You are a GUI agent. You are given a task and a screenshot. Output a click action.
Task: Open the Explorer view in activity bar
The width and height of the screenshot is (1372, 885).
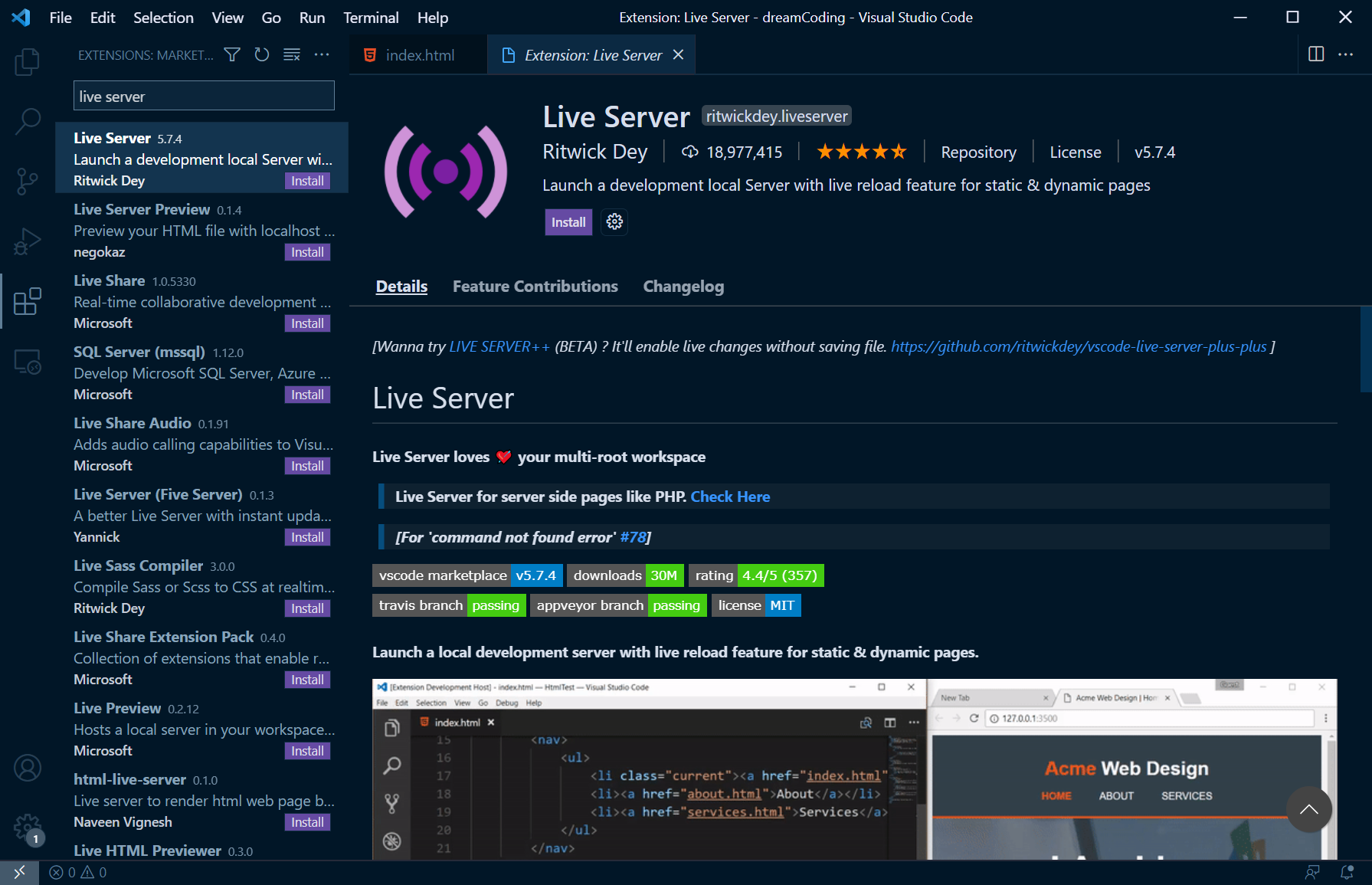pyautogui.click(x=28, y=61)
